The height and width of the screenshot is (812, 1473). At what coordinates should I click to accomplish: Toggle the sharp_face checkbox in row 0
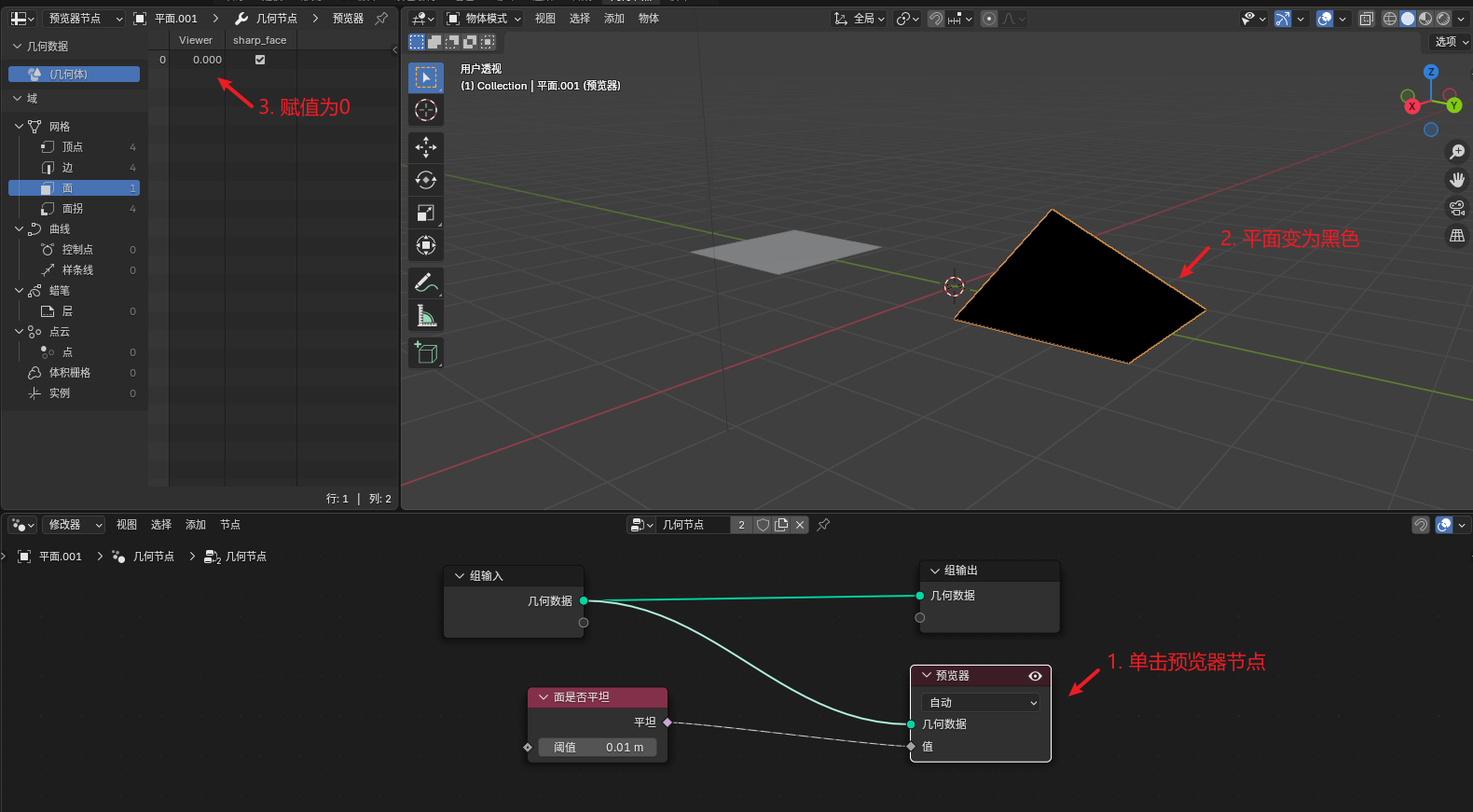point(260,60)
